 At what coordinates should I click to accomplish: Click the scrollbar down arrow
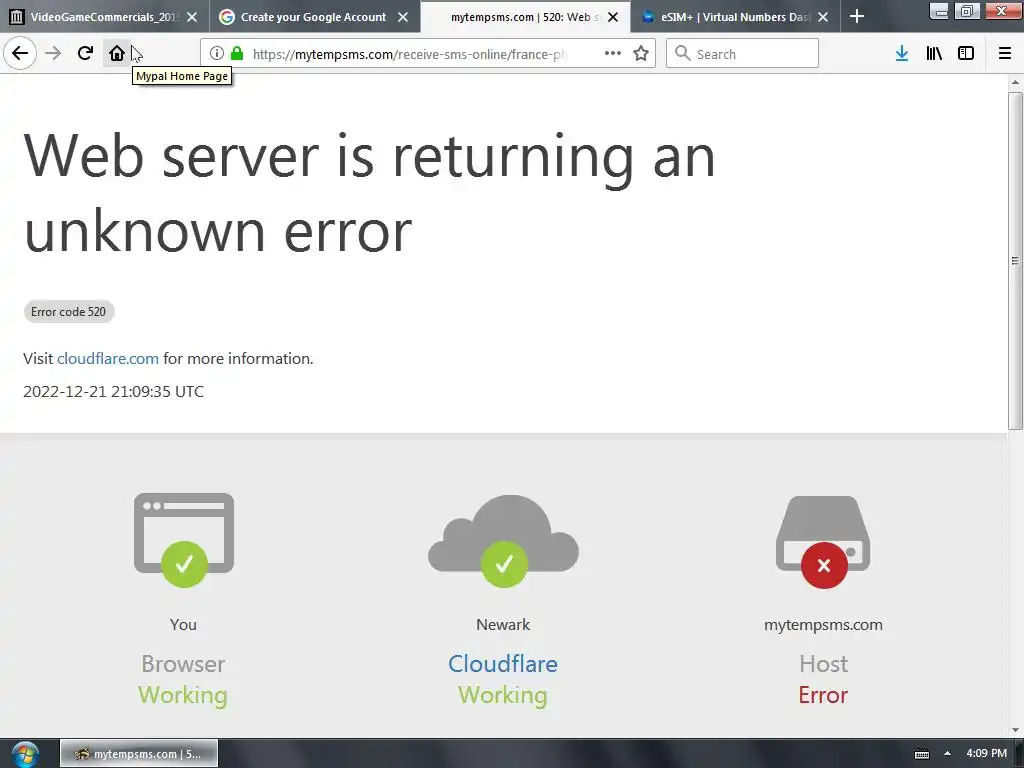(x=1015, y=730)
